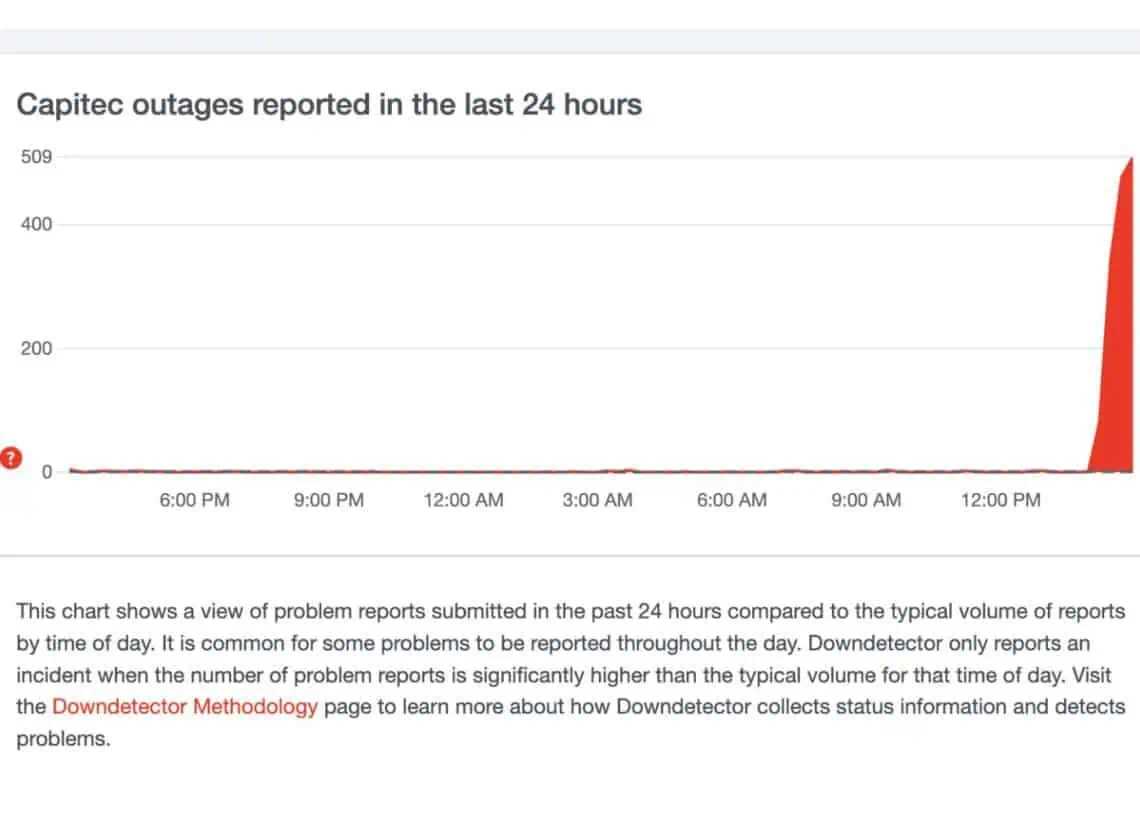Click the 6:00 AM time axis label
The width and height of the screenshot is (1140, 815).
(732, 500)
